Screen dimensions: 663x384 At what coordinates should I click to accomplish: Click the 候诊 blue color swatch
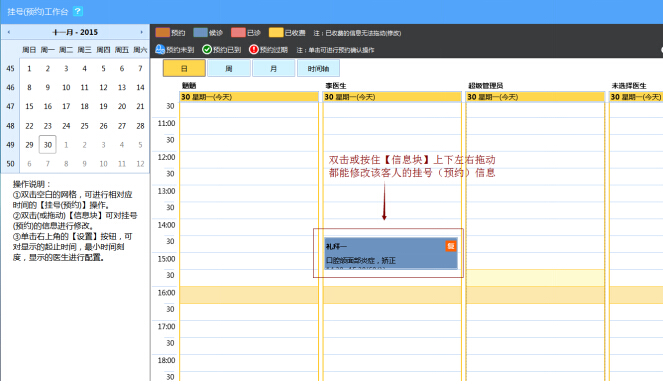tap(200, 33)
